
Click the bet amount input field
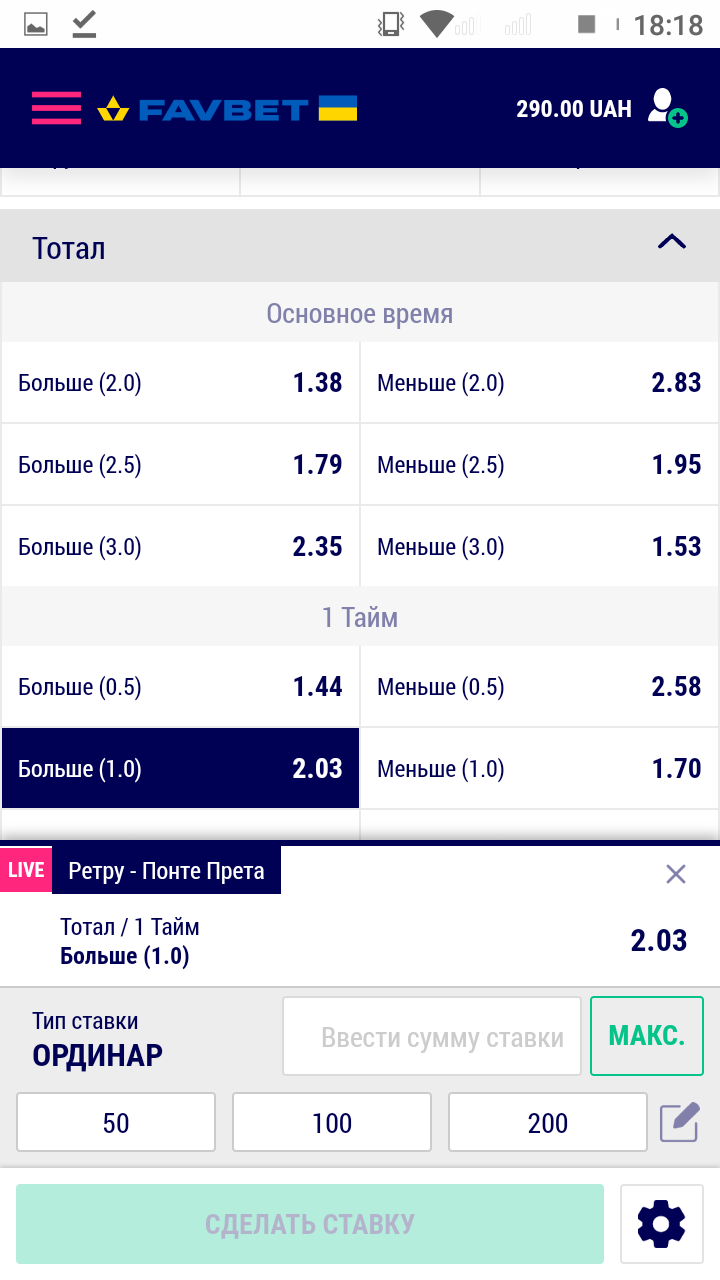tap(432, 1037)
